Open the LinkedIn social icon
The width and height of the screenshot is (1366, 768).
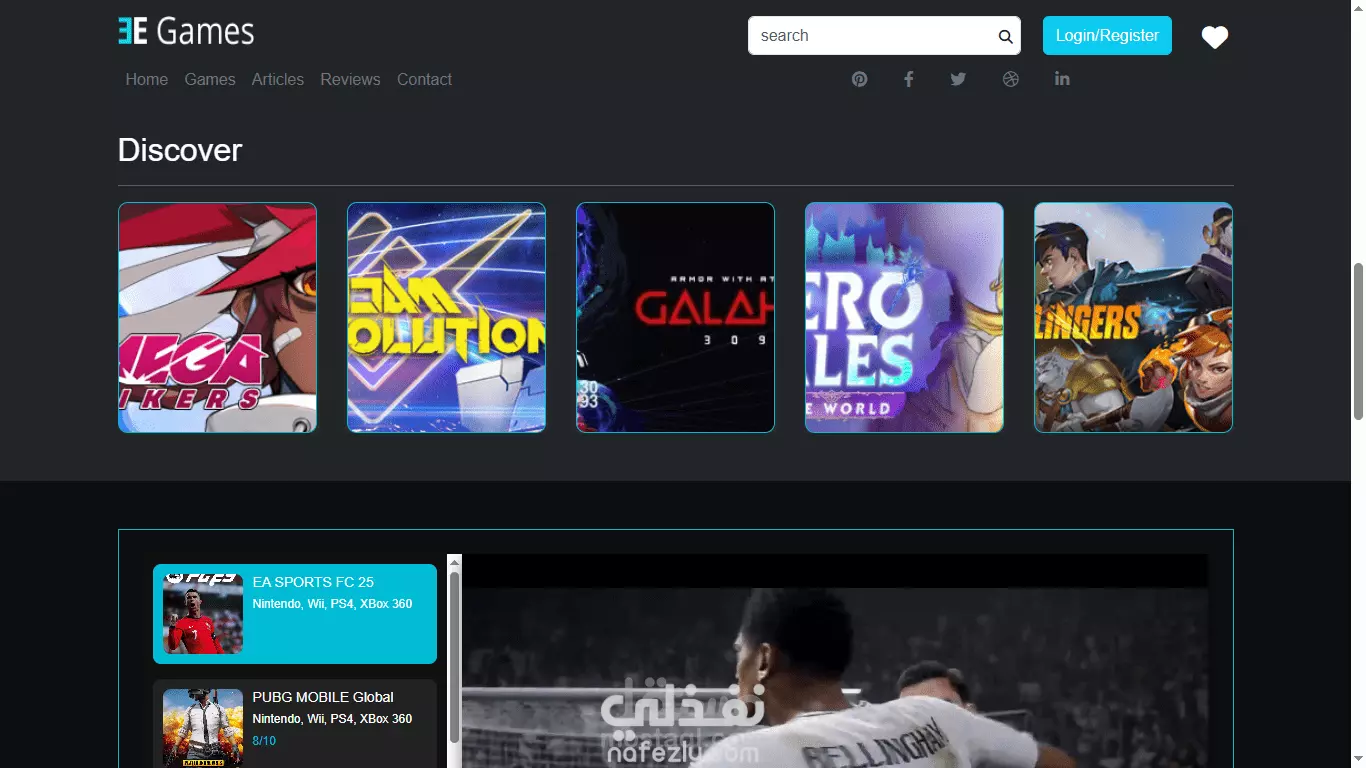[x=1062, y=78]
